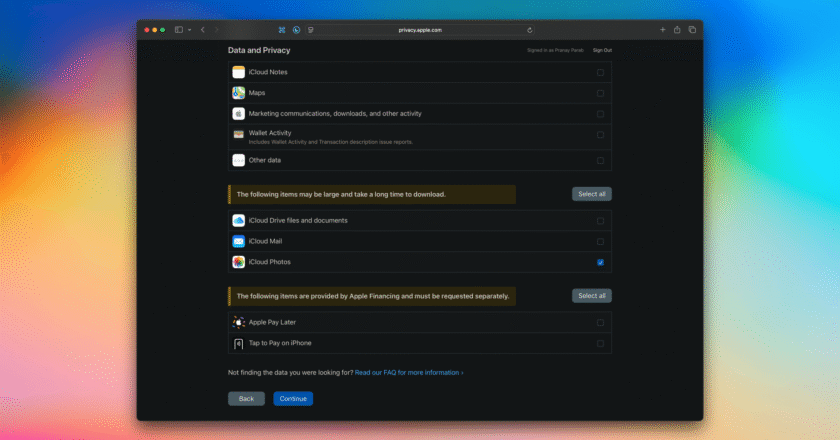Click the "iCloud Photos" label
This screenshot has height=440, width=840.
click(269, 262)
